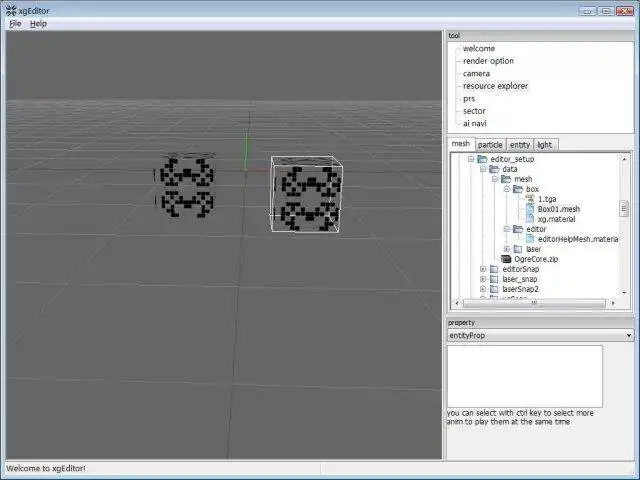This screenshot has width=640, height=480.
Task: Click the data folder icon
Action: pos(494,169)
